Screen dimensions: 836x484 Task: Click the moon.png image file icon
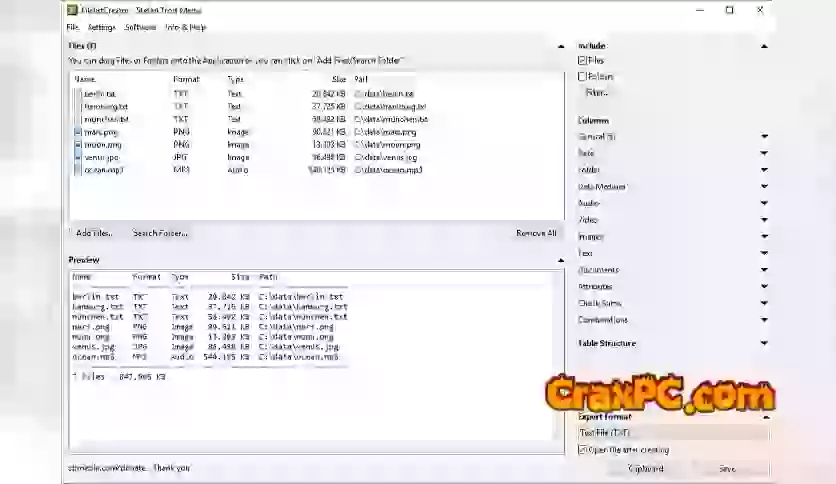[78, 144]
